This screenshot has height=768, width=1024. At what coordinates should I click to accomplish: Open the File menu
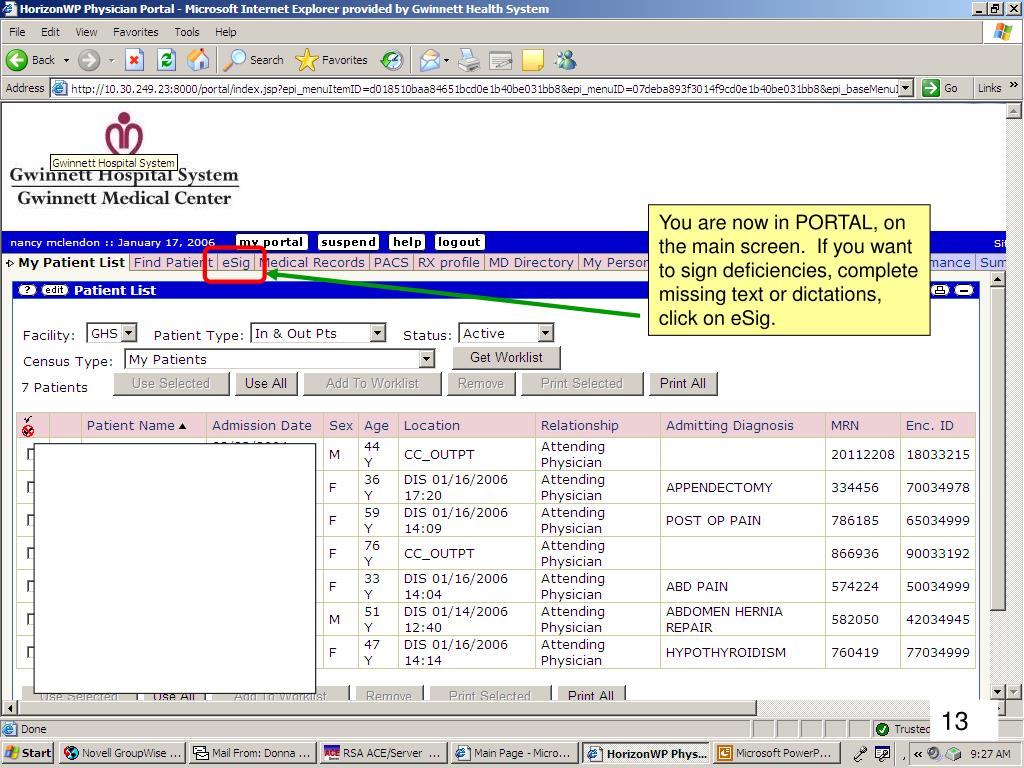[x=17, y=32]
